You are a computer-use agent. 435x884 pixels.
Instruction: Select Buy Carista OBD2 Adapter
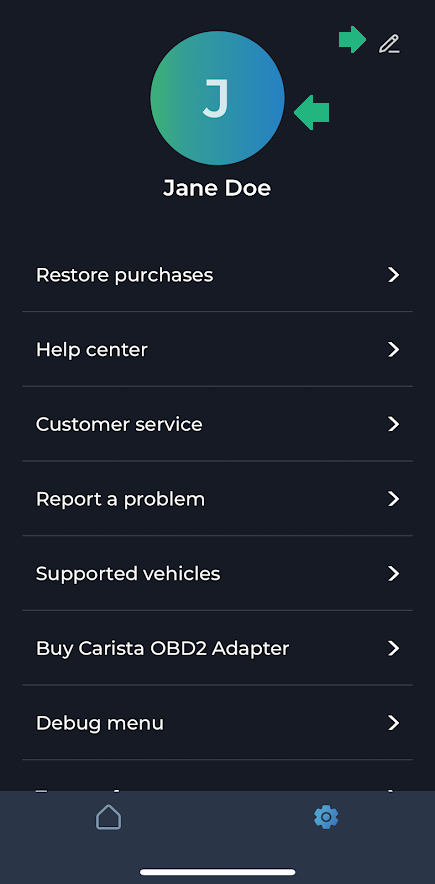218,648
